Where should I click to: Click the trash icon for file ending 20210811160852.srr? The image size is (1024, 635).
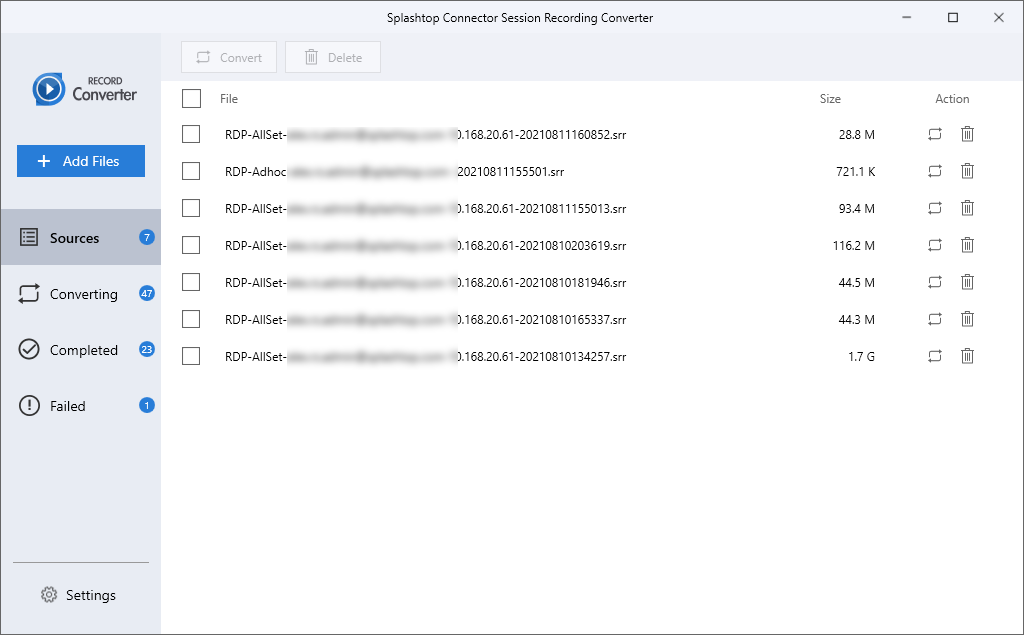[x=967, y=134]
